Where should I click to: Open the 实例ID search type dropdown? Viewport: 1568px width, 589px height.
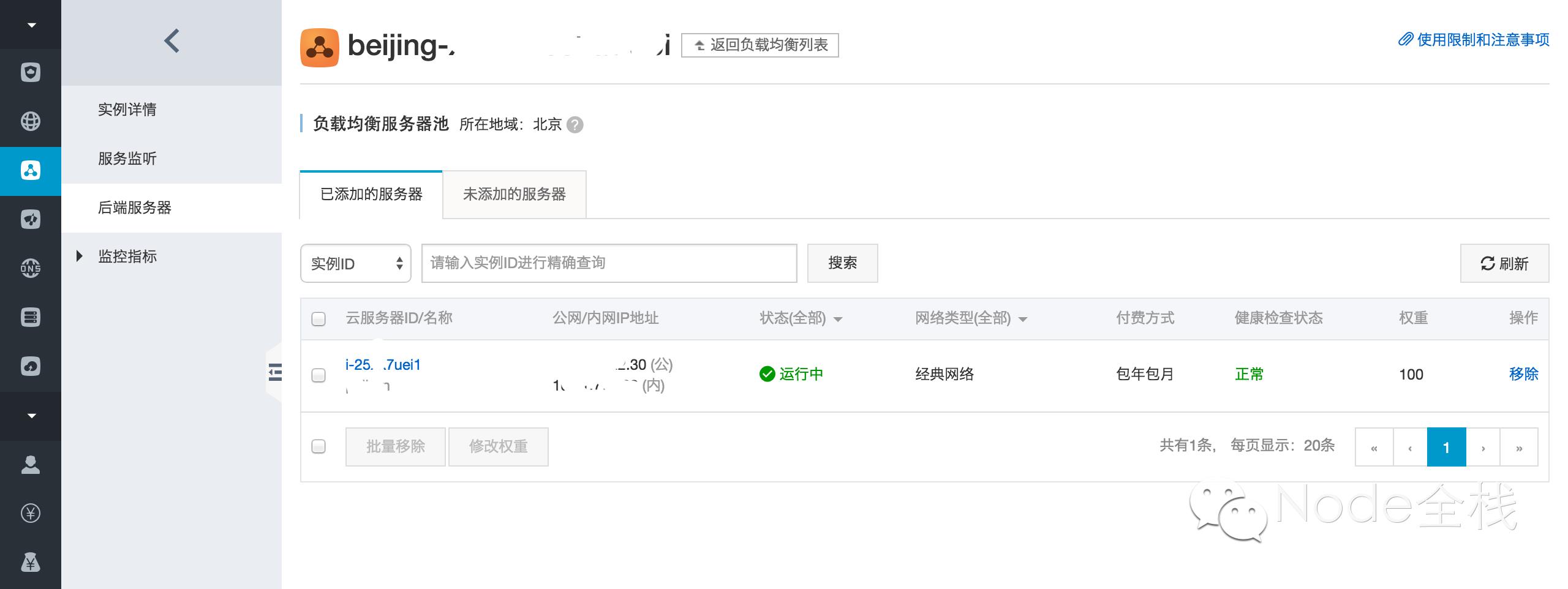[x=355, y=263]
